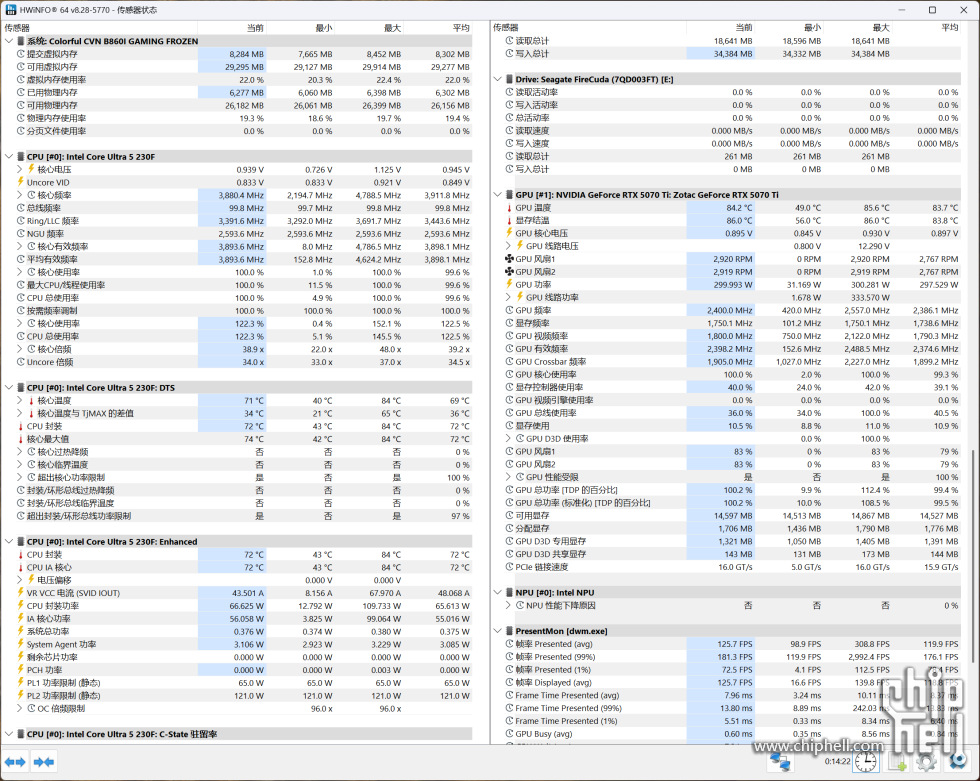
Task: Collapse the Colorful CVN B860I system group
Action: click(8, 41)
